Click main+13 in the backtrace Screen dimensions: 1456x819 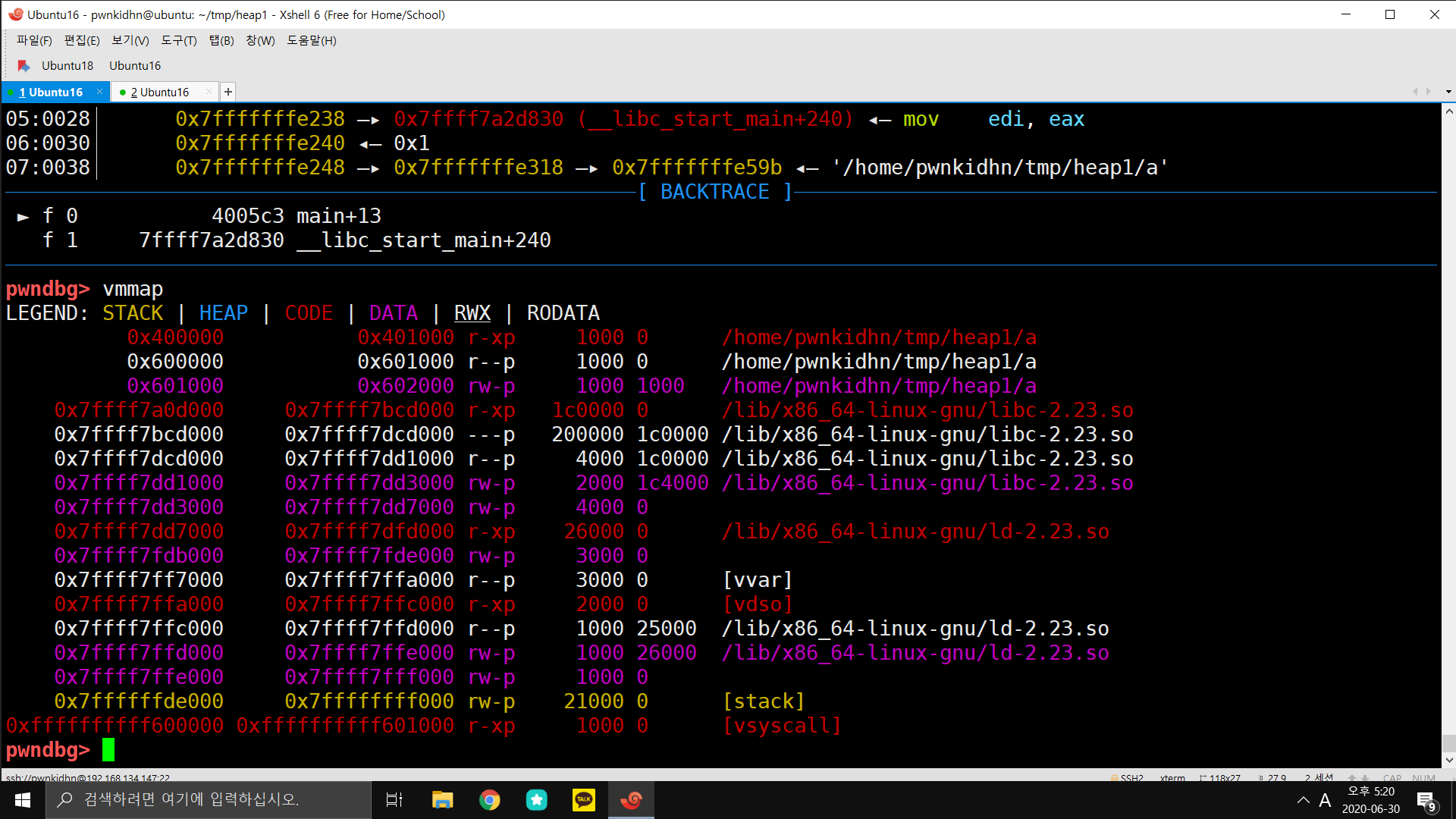point(339,216)
